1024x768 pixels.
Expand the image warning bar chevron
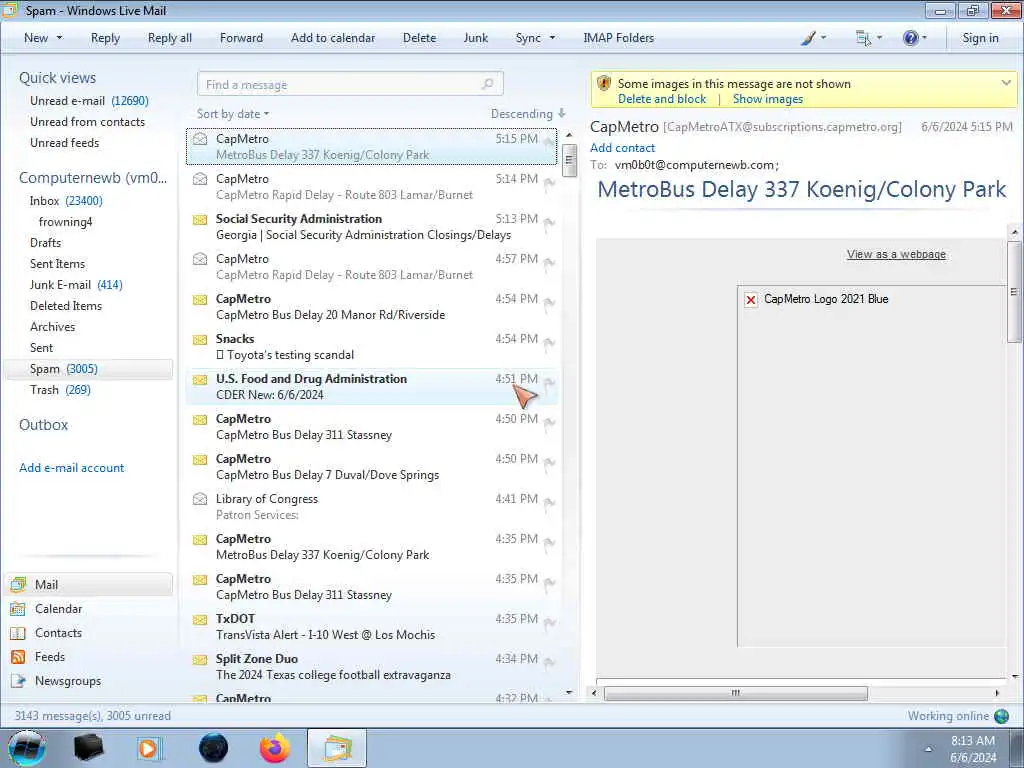[1006, 83]
